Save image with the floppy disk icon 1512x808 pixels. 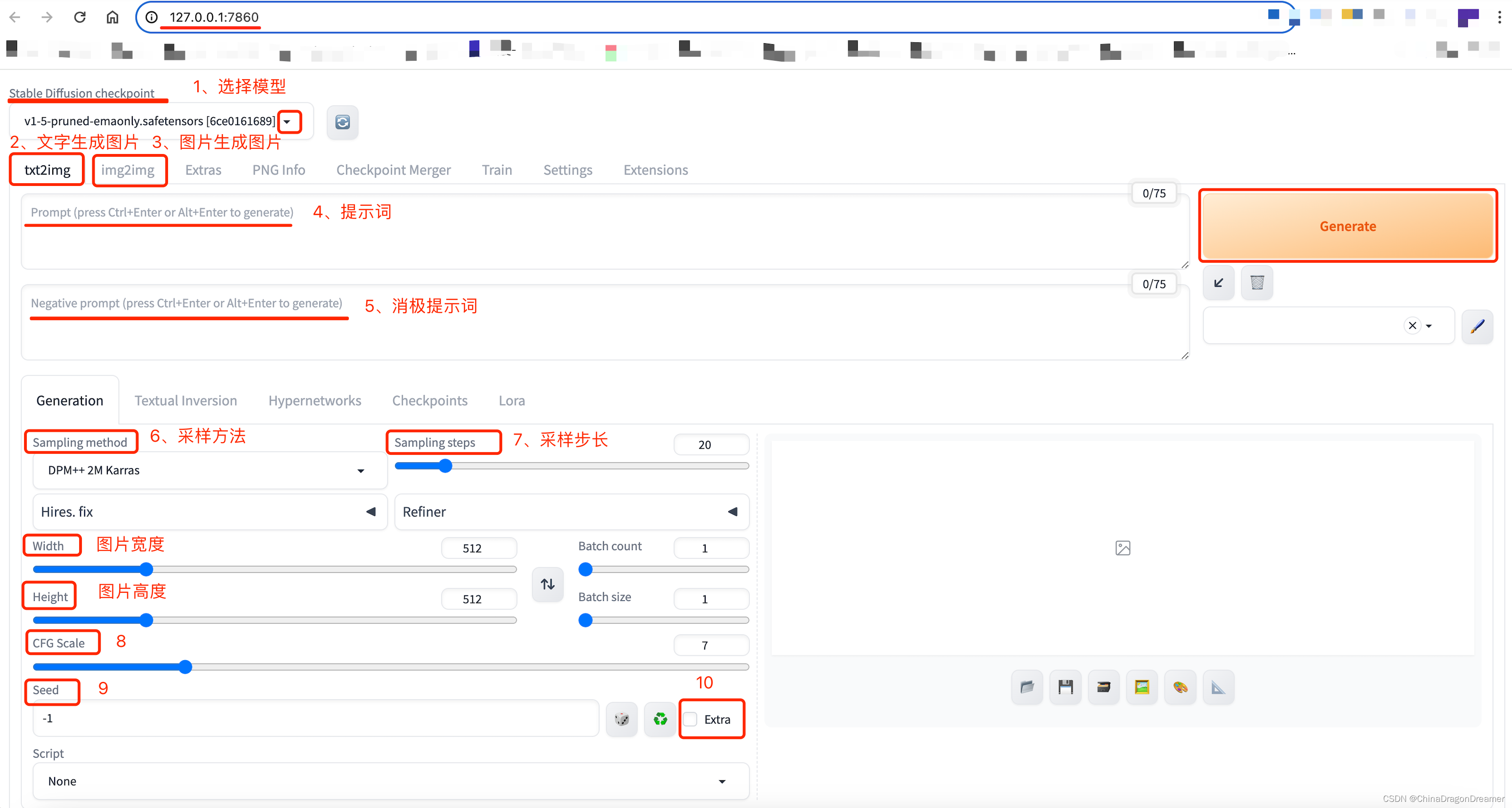(x=1065, y=687)
